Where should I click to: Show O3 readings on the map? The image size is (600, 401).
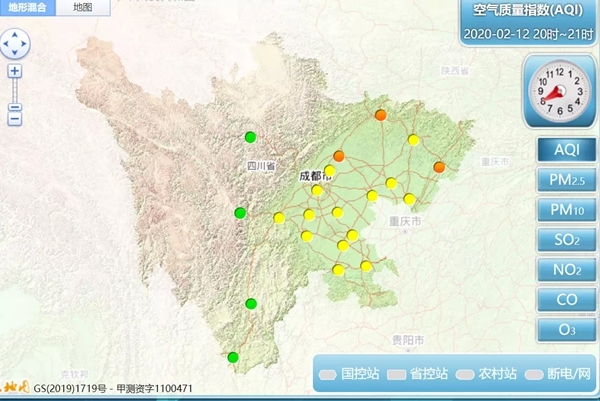(566, 329)
